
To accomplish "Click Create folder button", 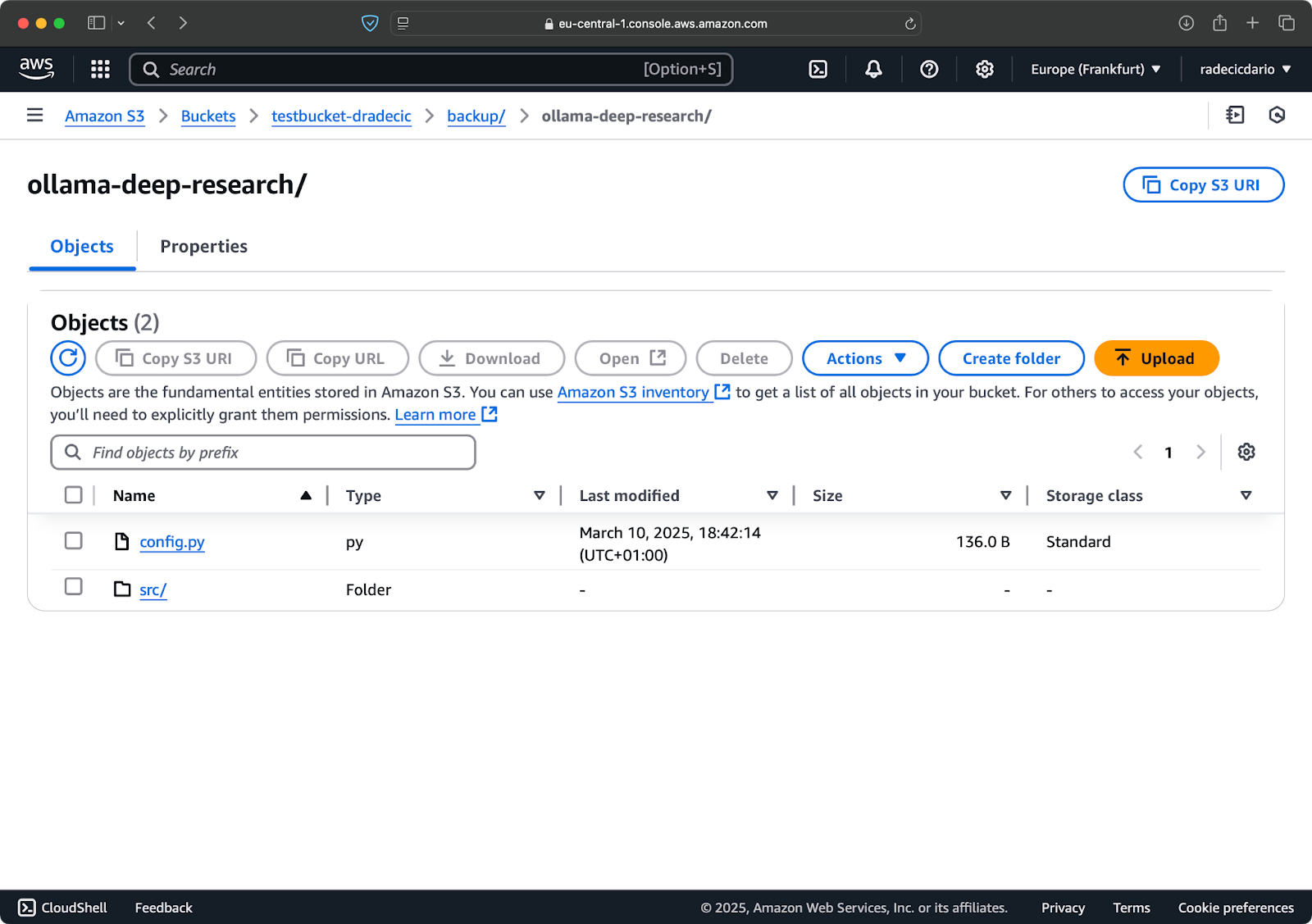I will [1011, 358].
